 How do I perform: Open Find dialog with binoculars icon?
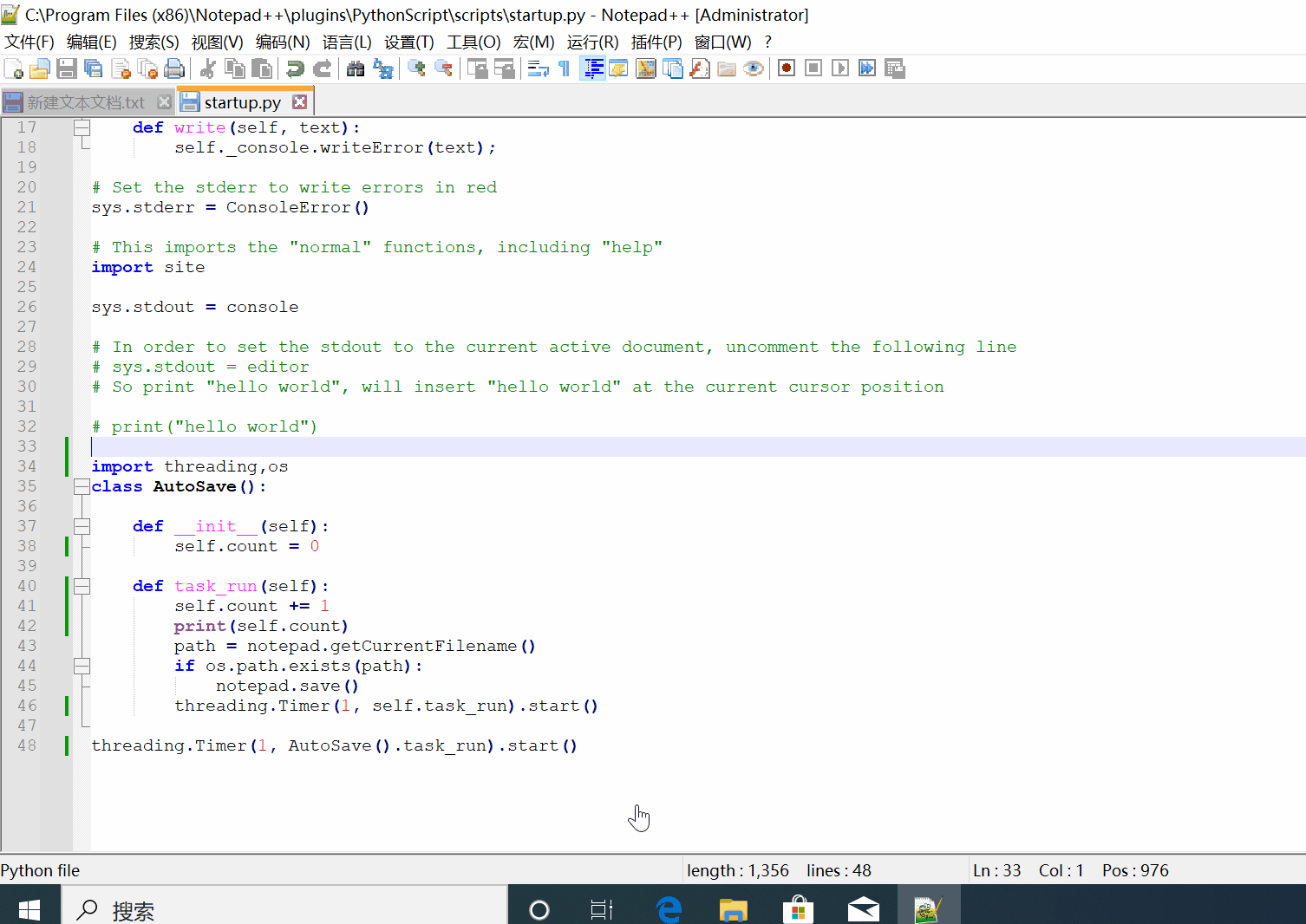356,68
